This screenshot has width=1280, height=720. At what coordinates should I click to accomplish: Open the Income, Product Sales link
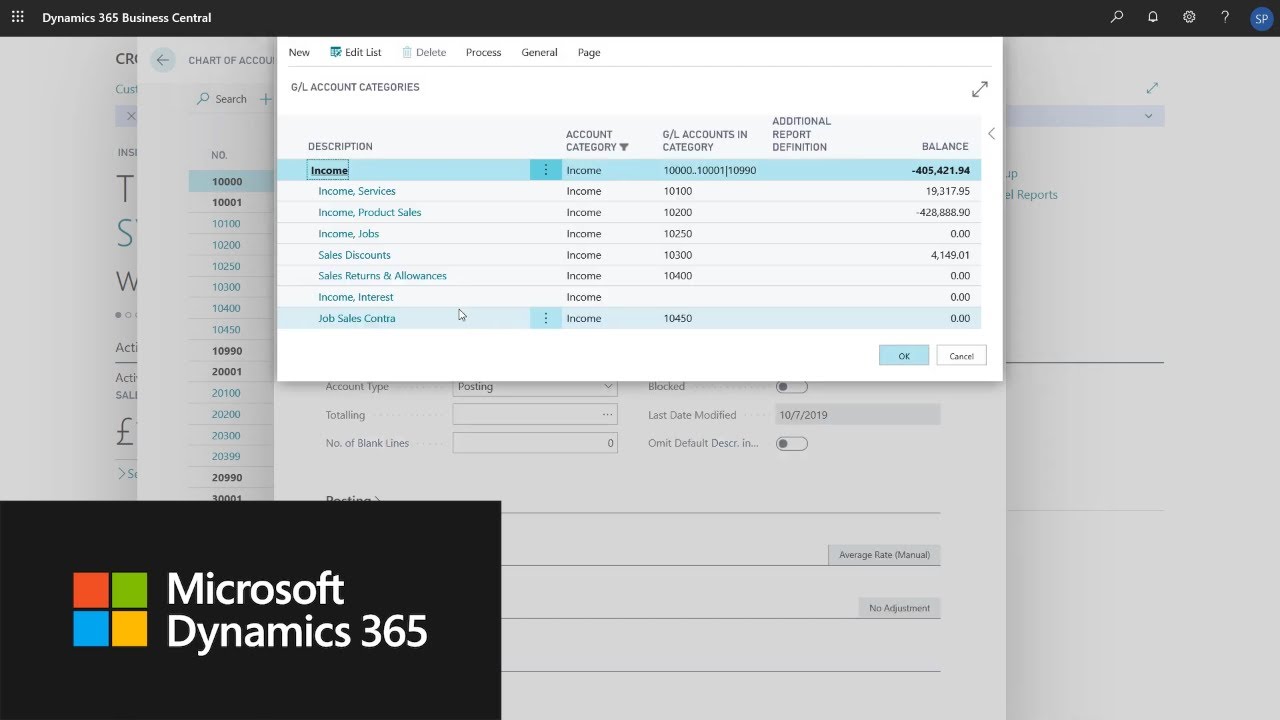(x=369, y=212)
